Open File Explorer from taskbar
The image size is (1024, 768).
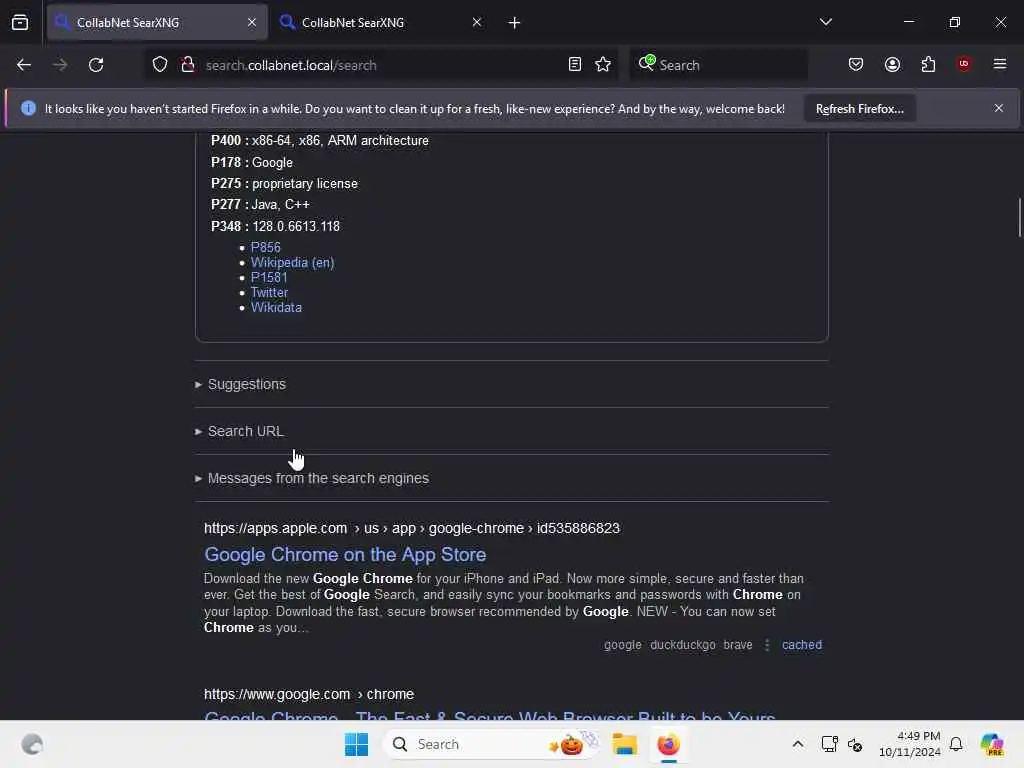point(624,744)
